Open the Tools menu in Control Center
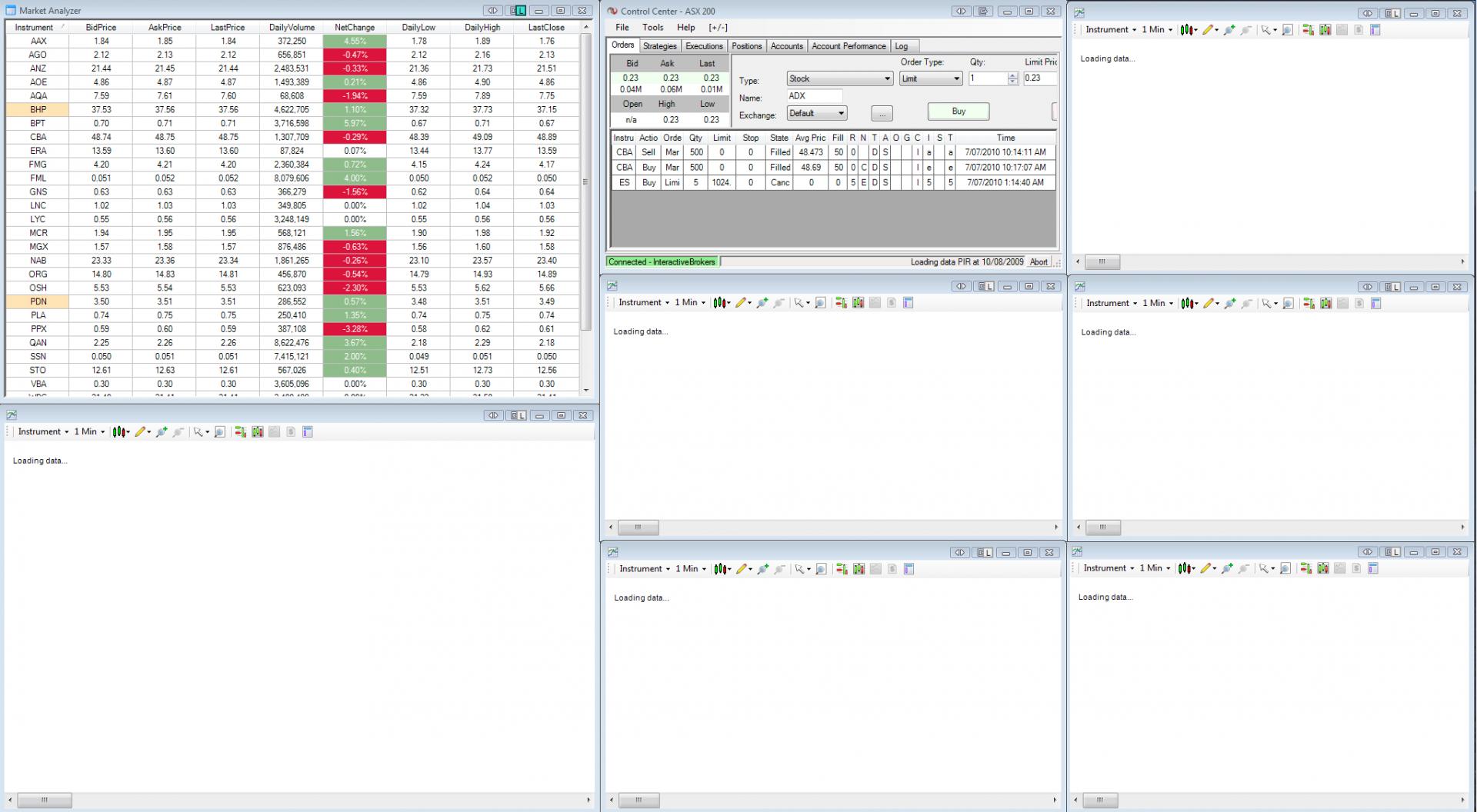 (653, 28)
